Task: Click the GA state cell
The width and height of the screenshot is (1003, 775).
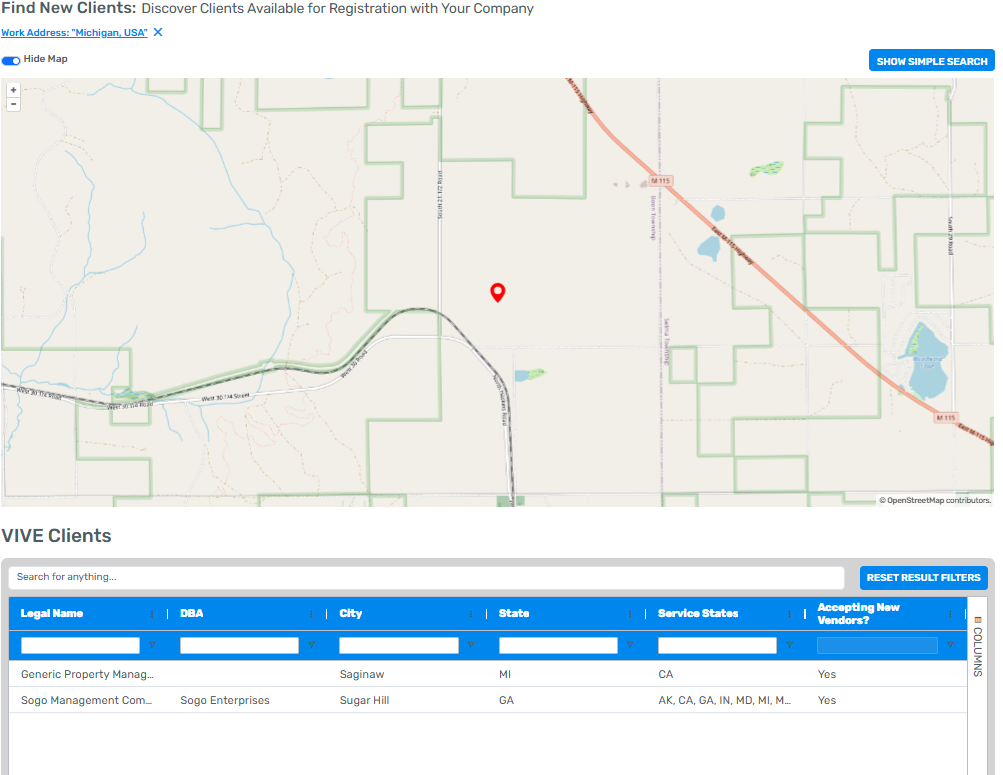Action: (x=506, y=700)
